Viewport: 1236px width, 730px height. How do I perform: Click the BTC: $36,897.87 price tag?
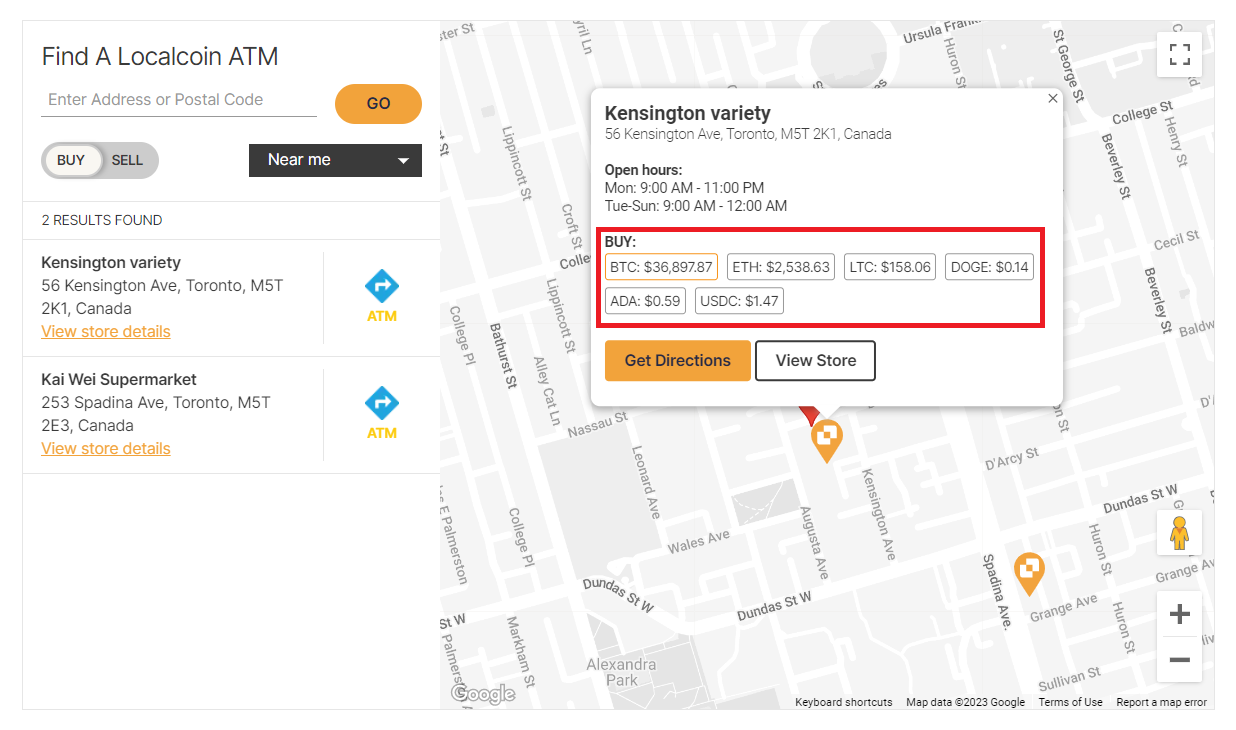coord(661,267)
